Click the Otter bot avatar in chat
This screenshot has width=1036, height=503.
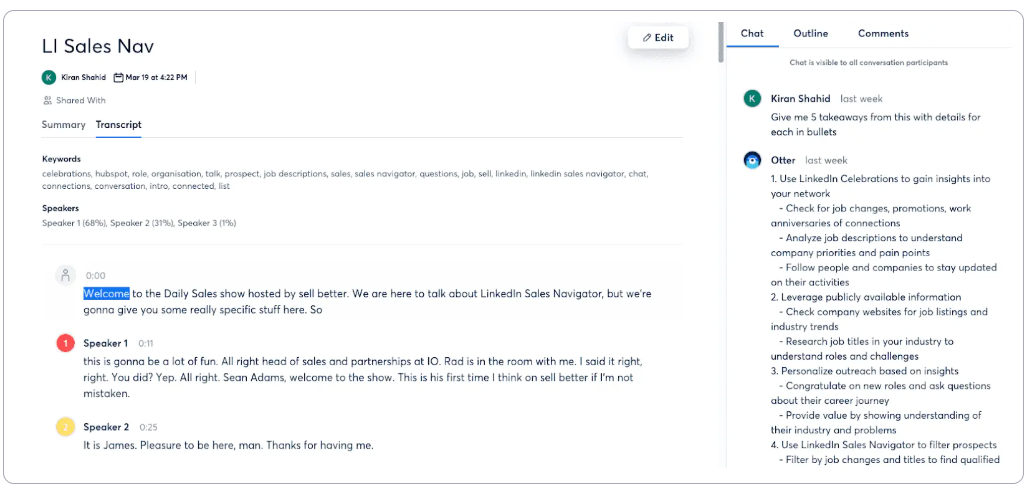(x=753, y=160)
